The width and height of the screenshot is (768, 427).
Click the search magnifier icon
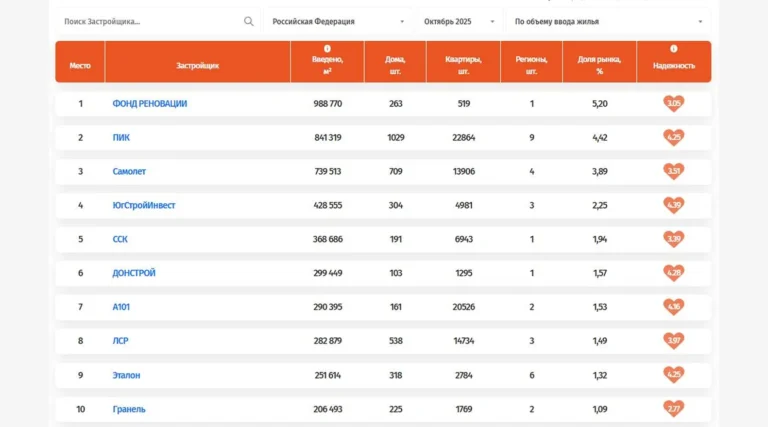(249, 22)
